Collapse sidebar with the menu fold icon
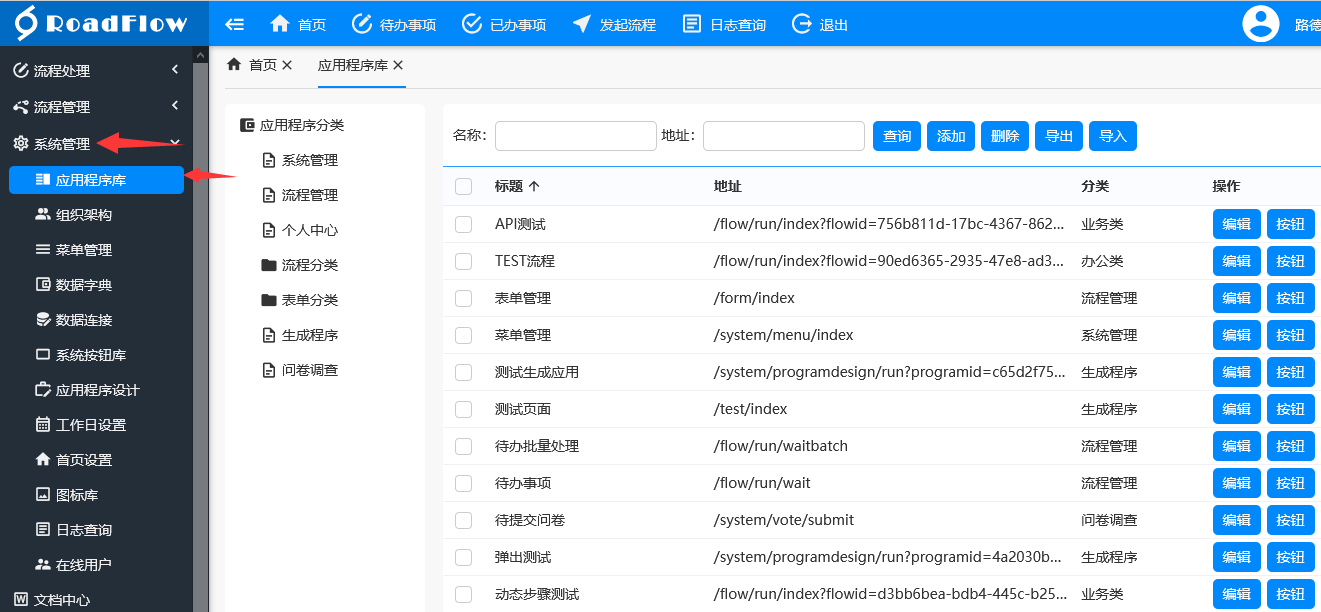The width and height of the screenshot is (1321, 612). coord(235,24)
